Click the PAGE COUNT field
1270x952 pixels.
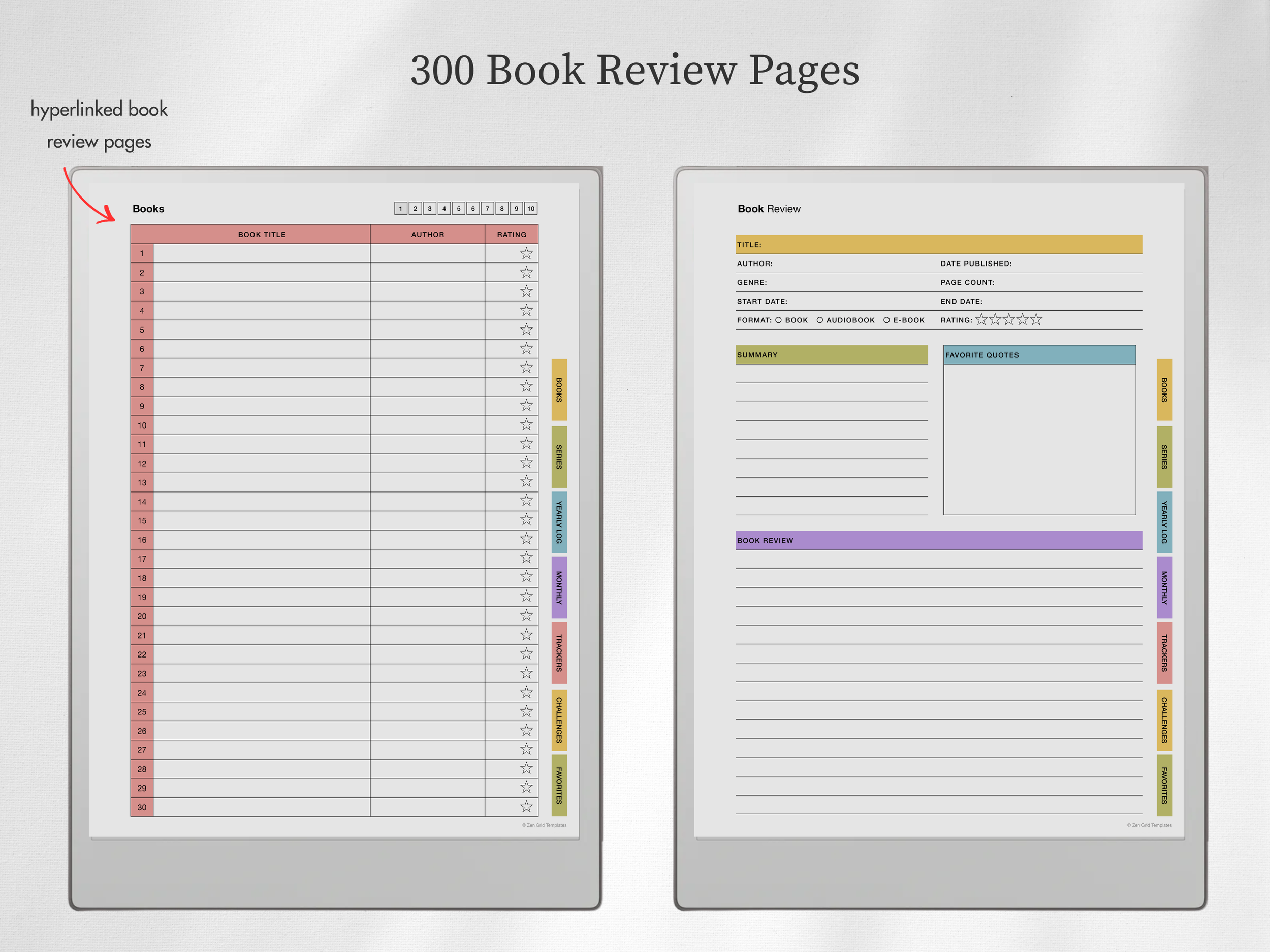(1041, 282)
